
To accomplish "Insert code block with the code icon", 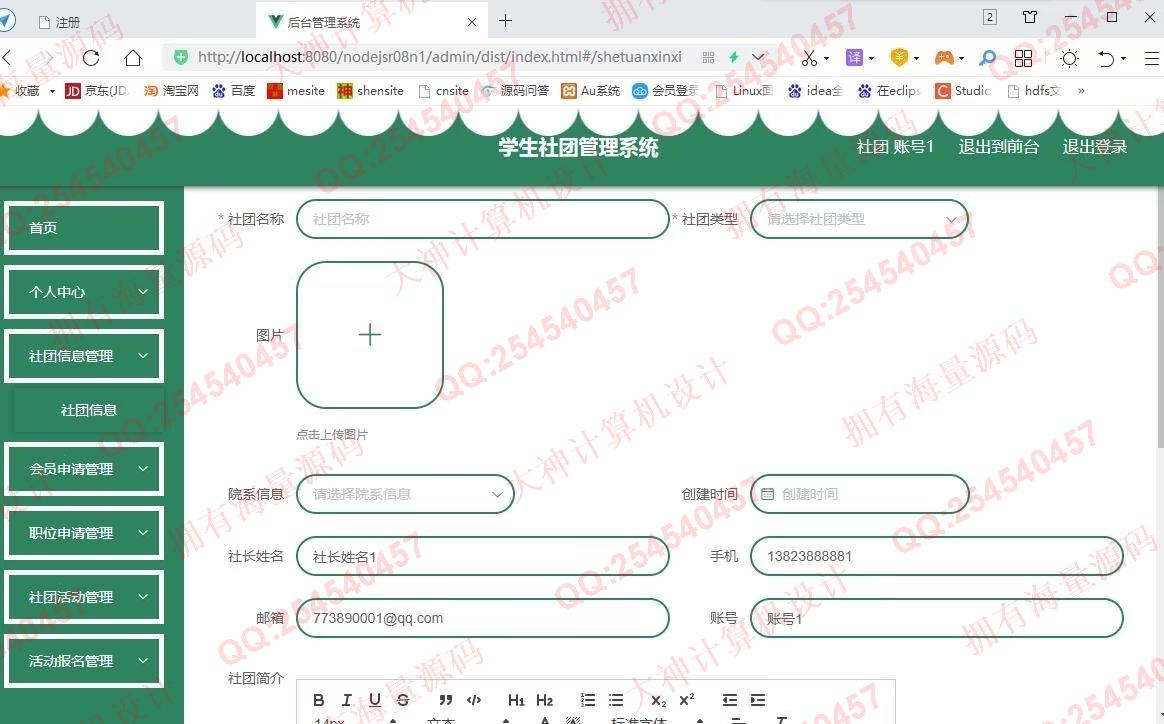I will coord(474,699).
